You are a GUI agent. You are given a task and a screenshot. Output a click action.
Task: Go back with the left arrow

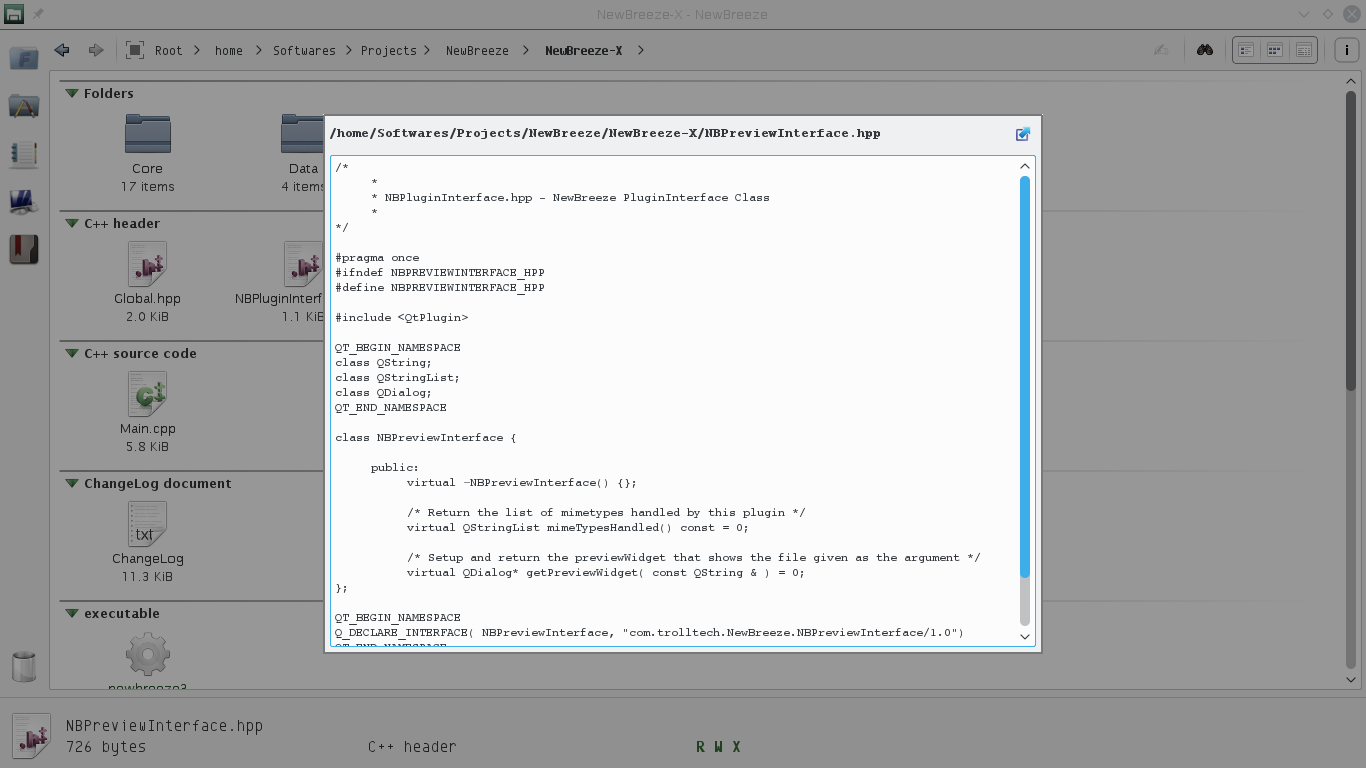pyautogui.click(x=62, y=50)
